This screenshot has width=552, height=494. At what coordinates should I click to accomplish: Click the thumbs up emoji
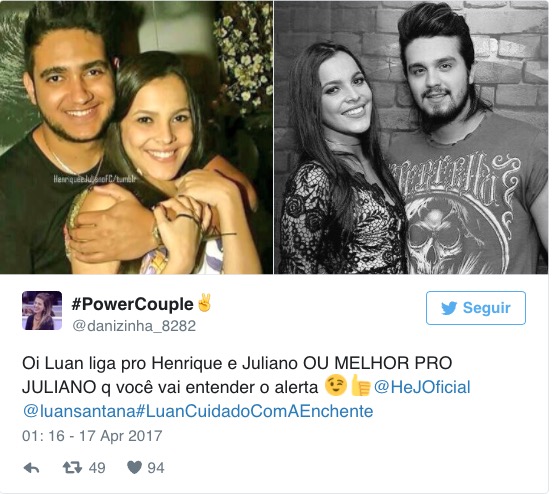pyautogui.click(x=360, y=385)
